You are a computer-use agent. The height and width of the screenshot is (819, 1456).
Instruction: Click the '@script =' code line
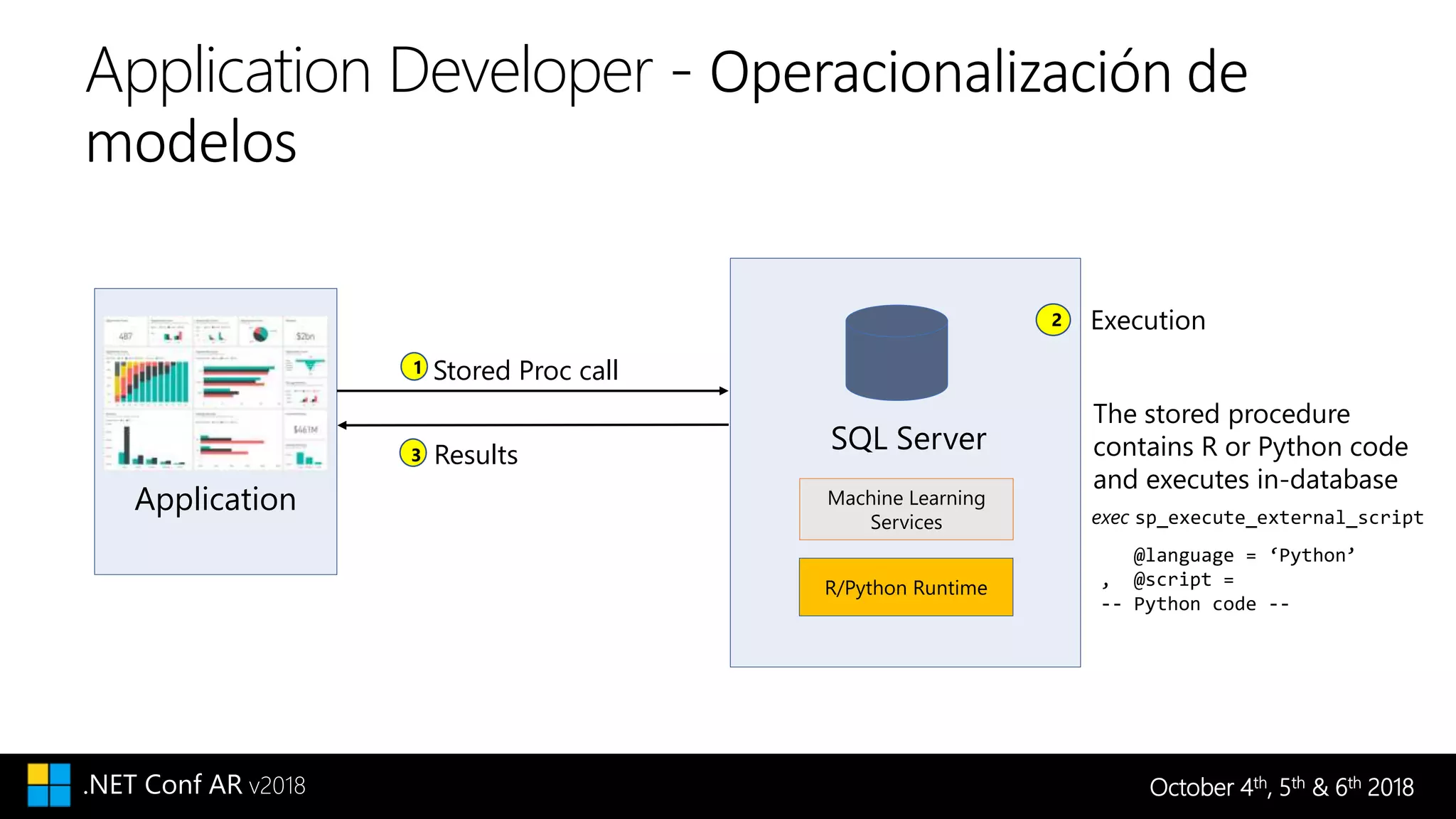[x=1183, y=580]
